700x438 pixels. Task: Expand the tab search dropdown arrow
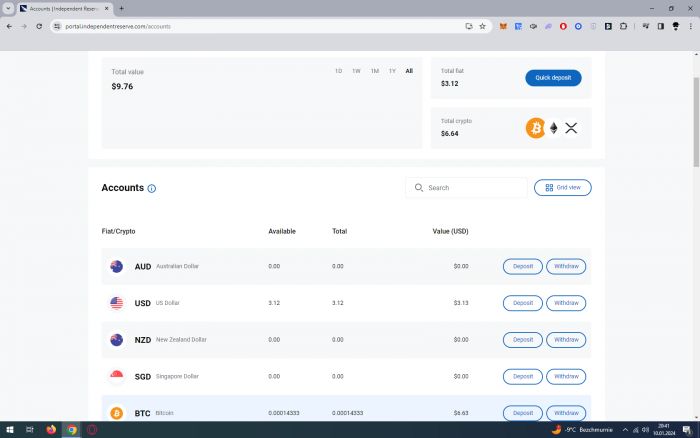click(x=8, y=8)
